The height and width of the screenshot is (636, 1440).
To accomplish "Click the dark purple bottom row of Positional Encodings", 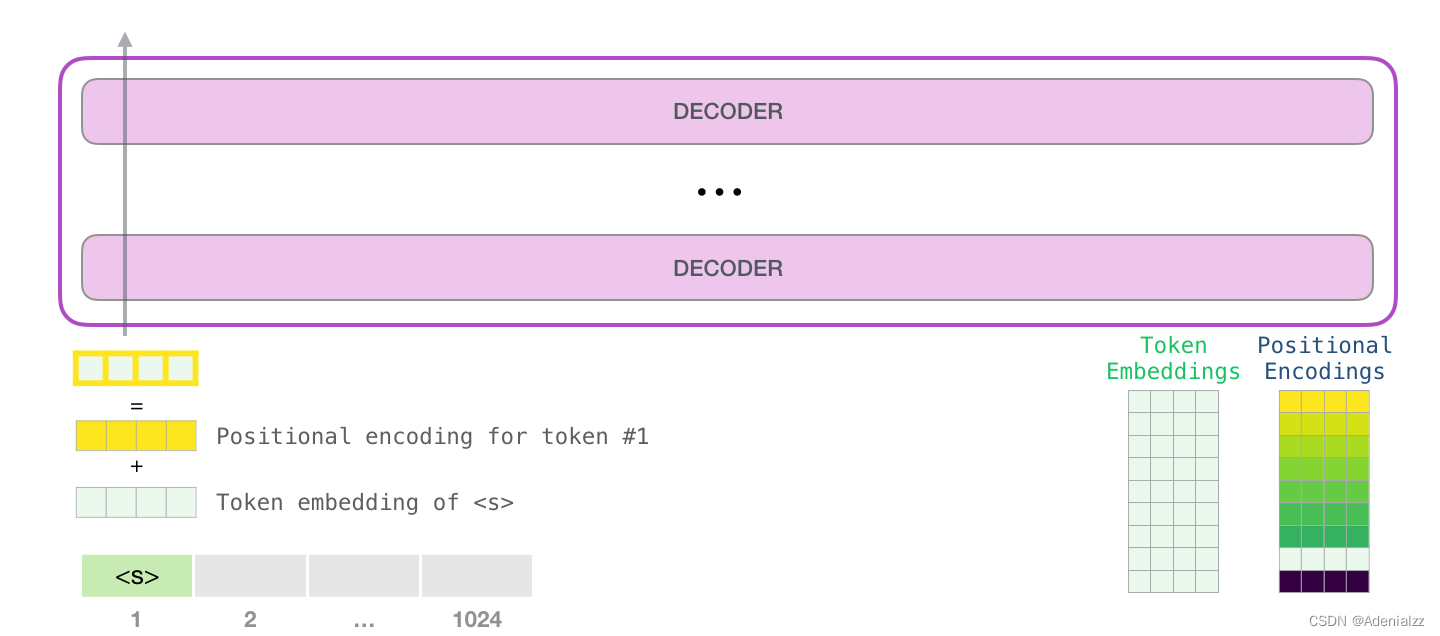I will pos(1324,581).
